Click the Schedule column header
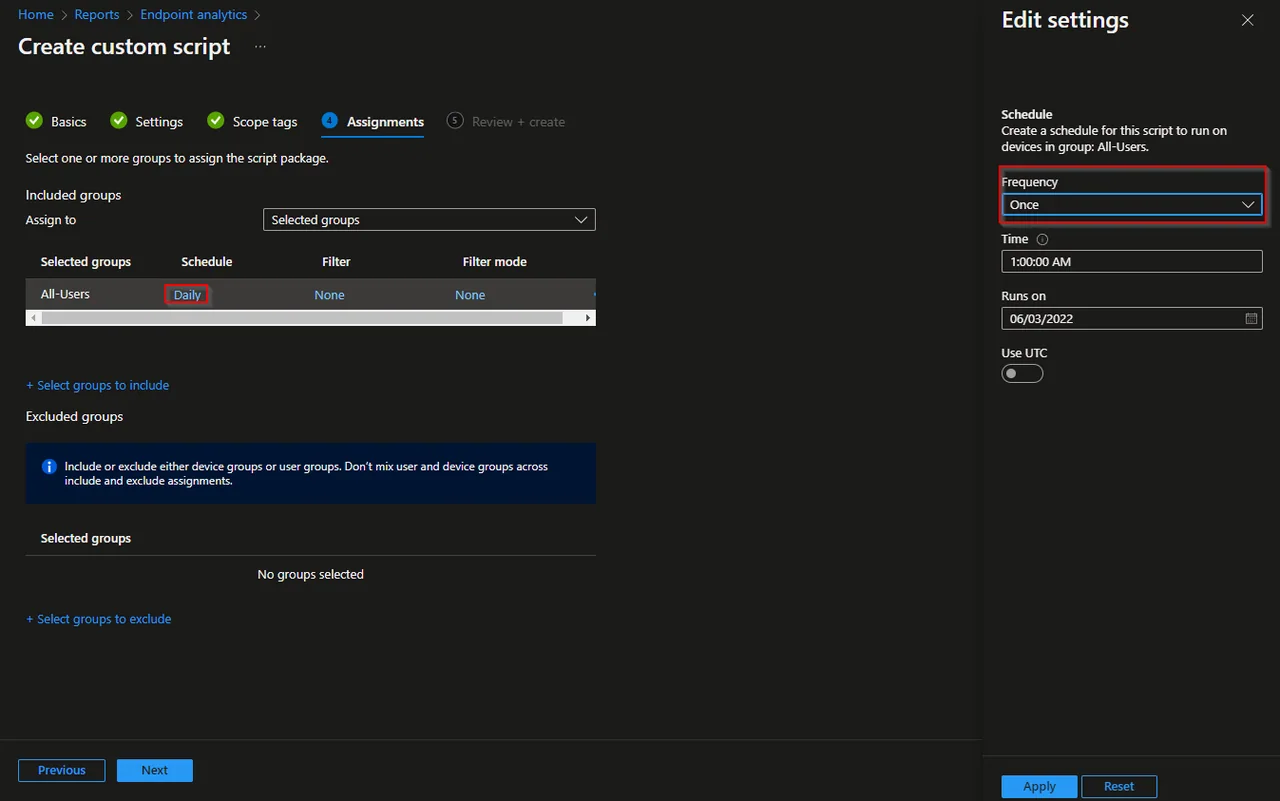This screenshot has width=1280, height=801. tap(207, 262)
